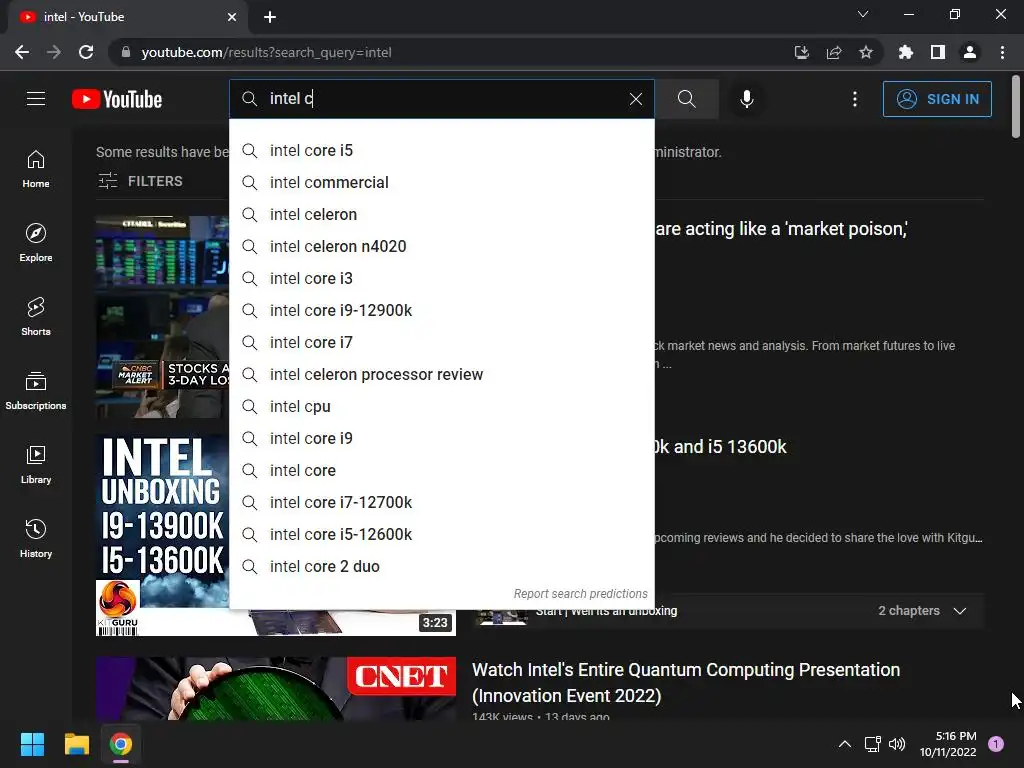Clear the search box with the X

click(635, 99)
